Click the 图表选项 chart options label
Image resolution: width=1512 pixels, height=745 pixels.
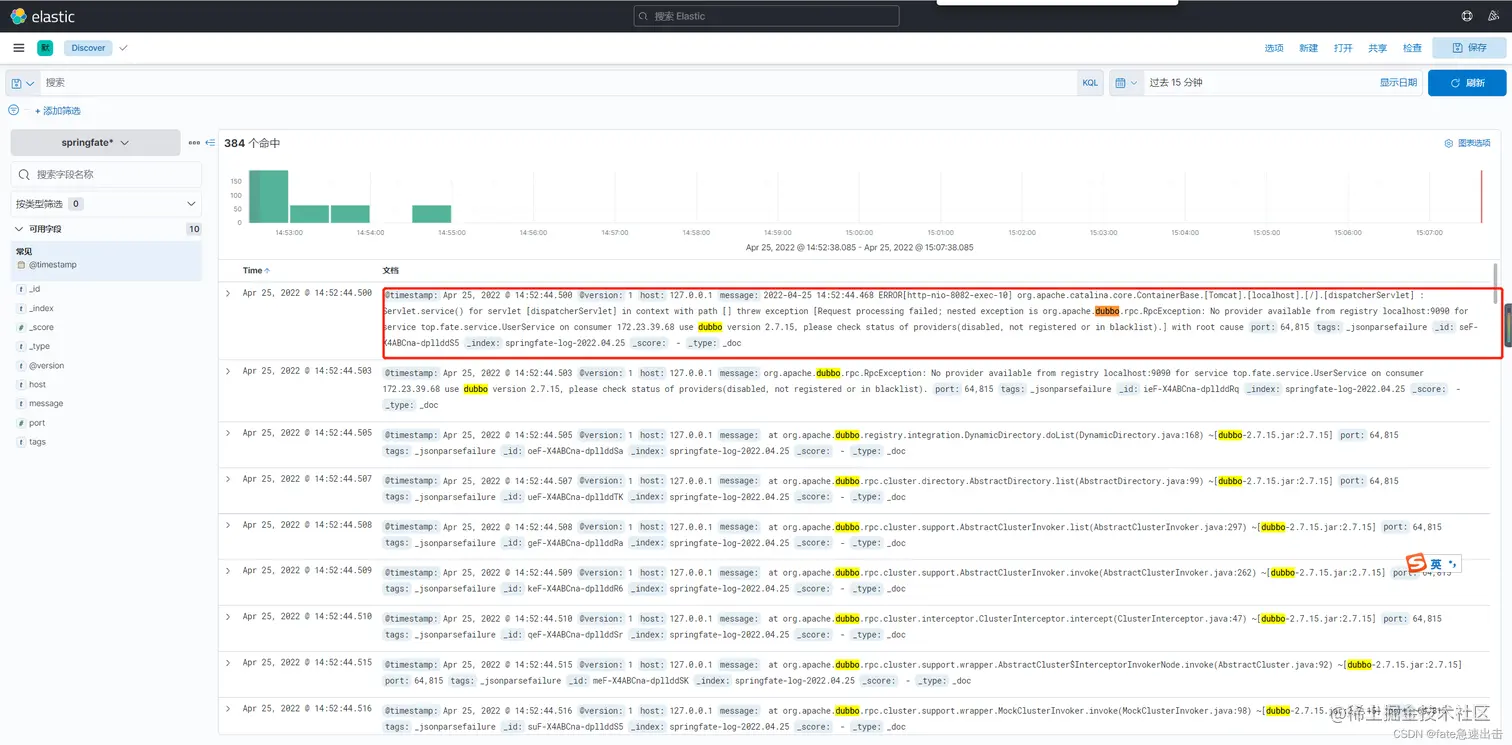1474,143
